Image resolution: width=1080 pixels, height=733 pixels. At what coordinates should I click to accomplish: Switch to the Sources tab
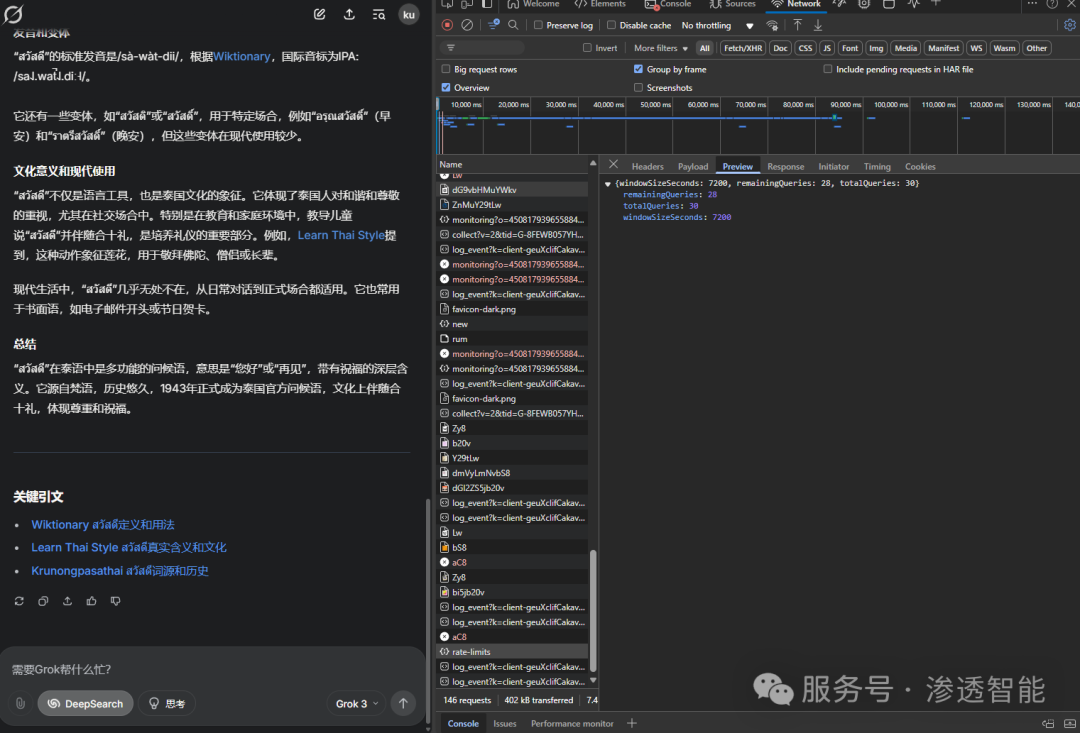(x=732, y=4)
